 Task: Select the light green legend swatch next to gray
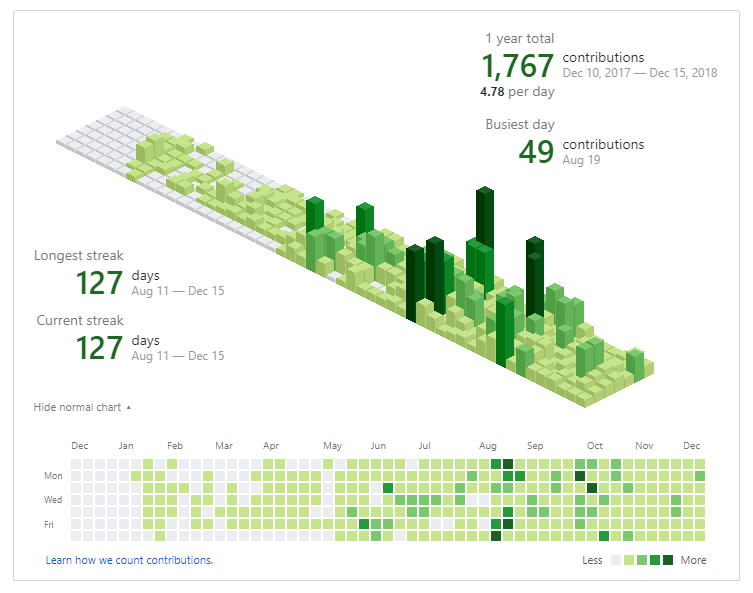[629, 560]
